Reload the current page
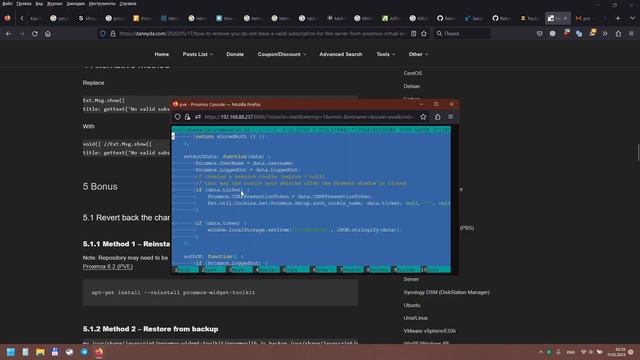640x360 pixels. (x=35, y=34)
